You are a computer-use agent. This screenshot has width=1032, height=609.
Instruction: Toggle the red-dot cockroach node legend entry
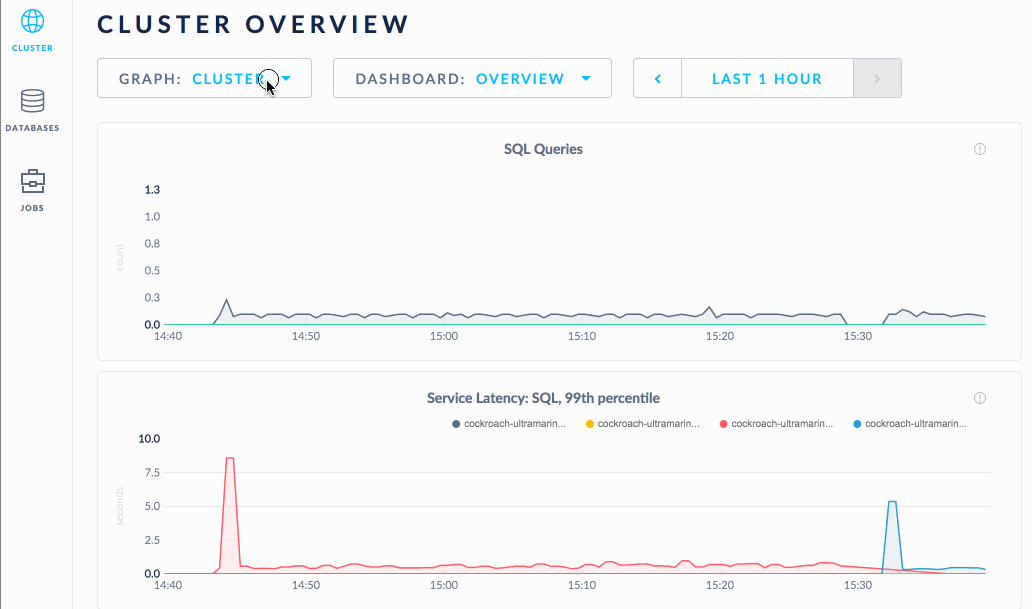pos(776,424)
